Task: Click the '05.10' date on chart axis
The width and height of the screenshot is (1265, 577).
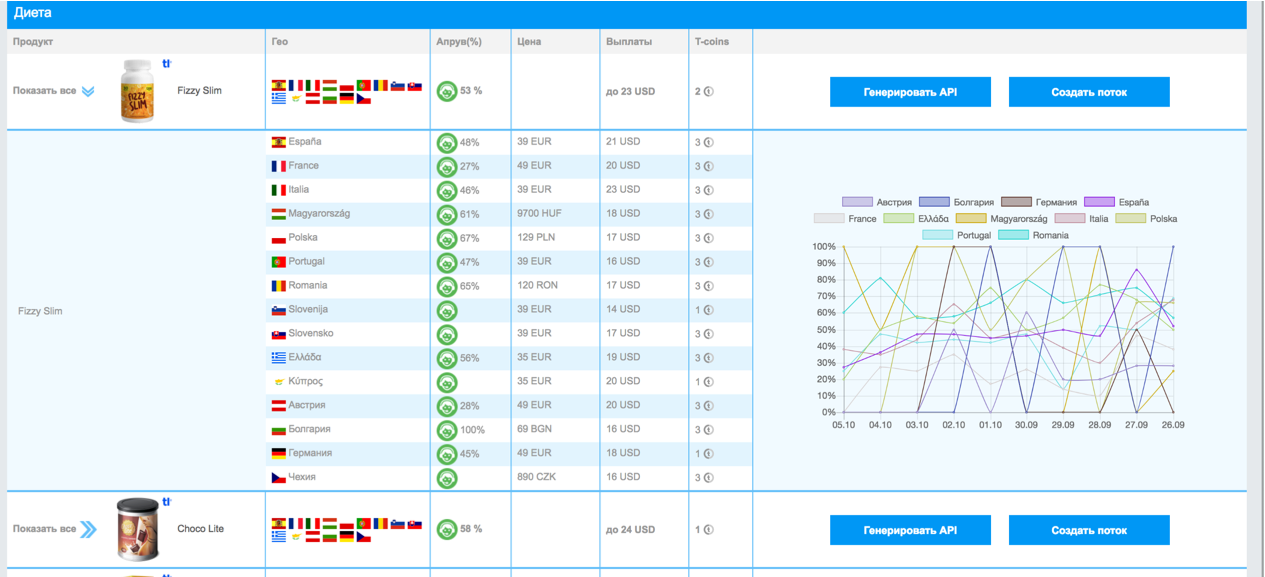Action: (x=842, y=425)
